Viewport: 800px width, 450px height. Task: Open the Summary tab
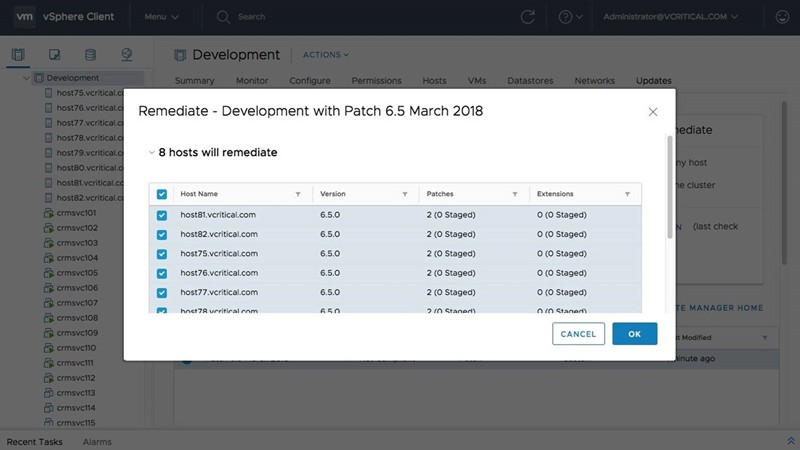[x=194, y=80]
